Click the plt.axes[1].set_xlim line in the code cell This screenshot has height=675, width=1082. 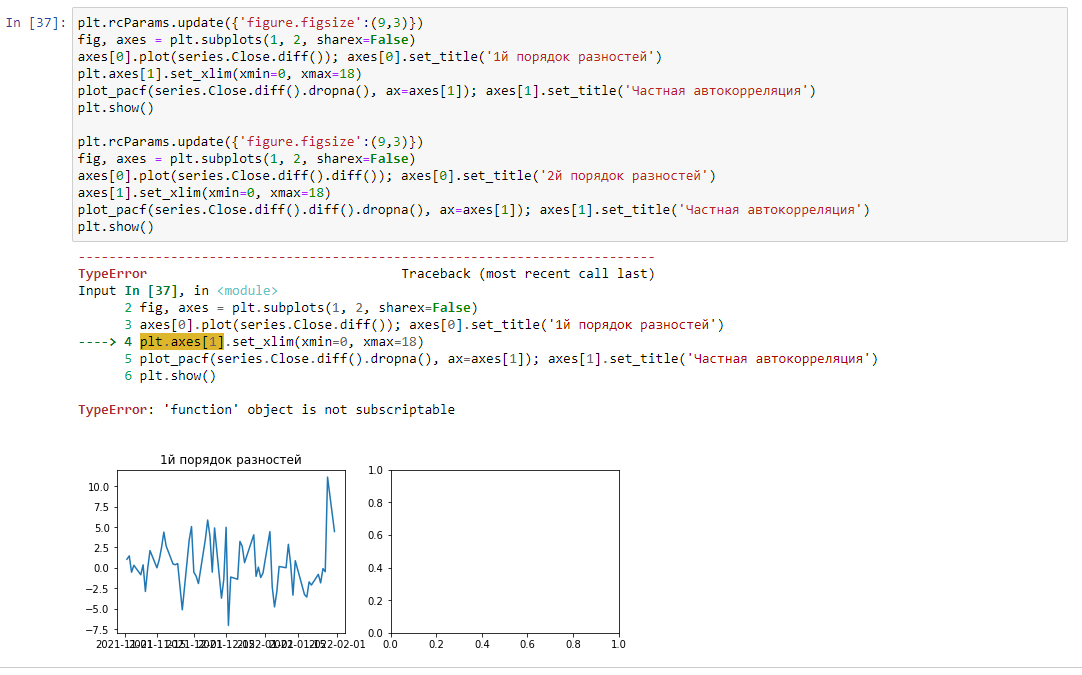[219, 74]
